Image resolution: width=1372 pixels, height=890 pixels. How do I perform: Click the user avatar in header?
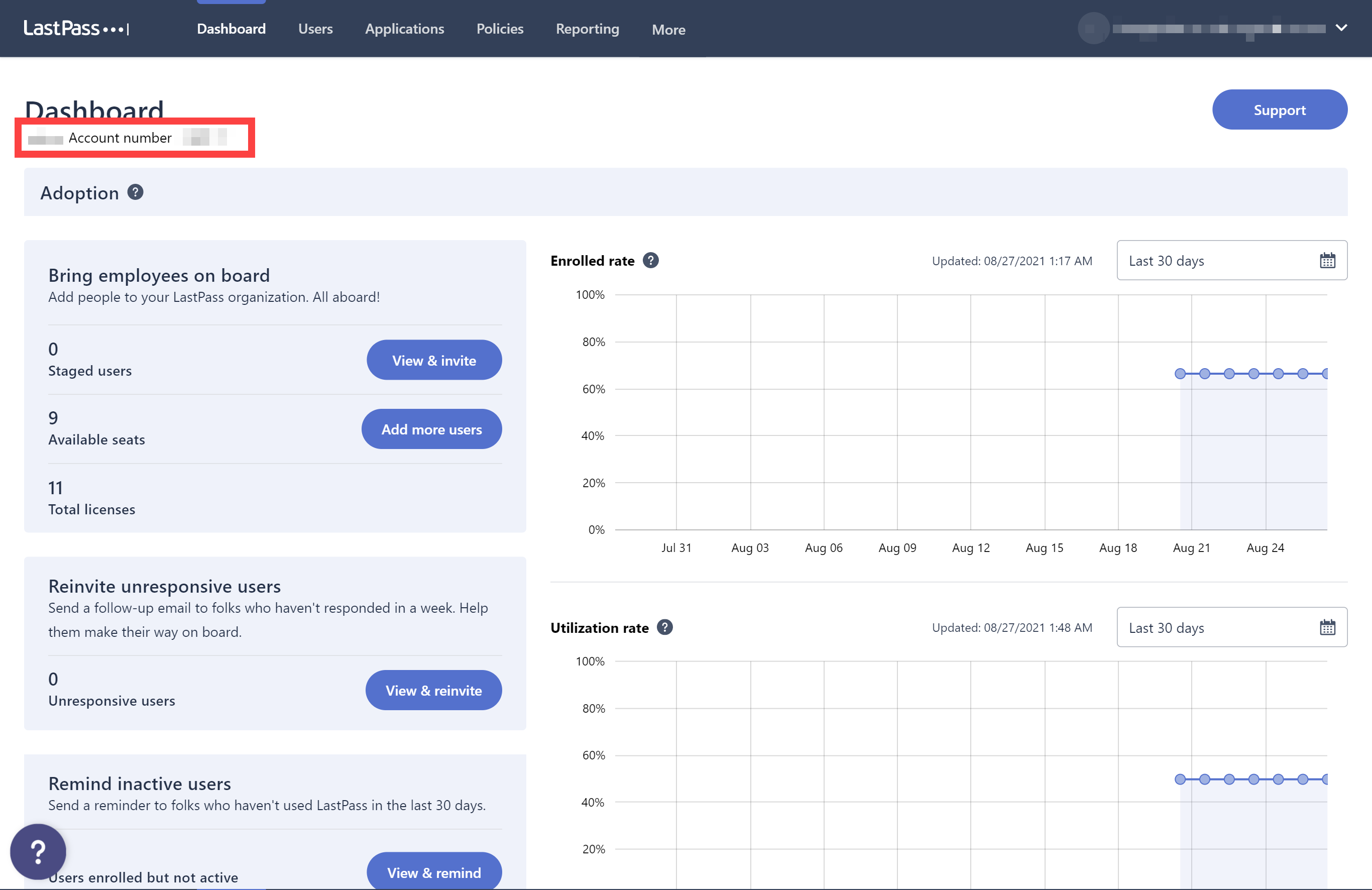pyautogui.click(x=1093, y=28)
